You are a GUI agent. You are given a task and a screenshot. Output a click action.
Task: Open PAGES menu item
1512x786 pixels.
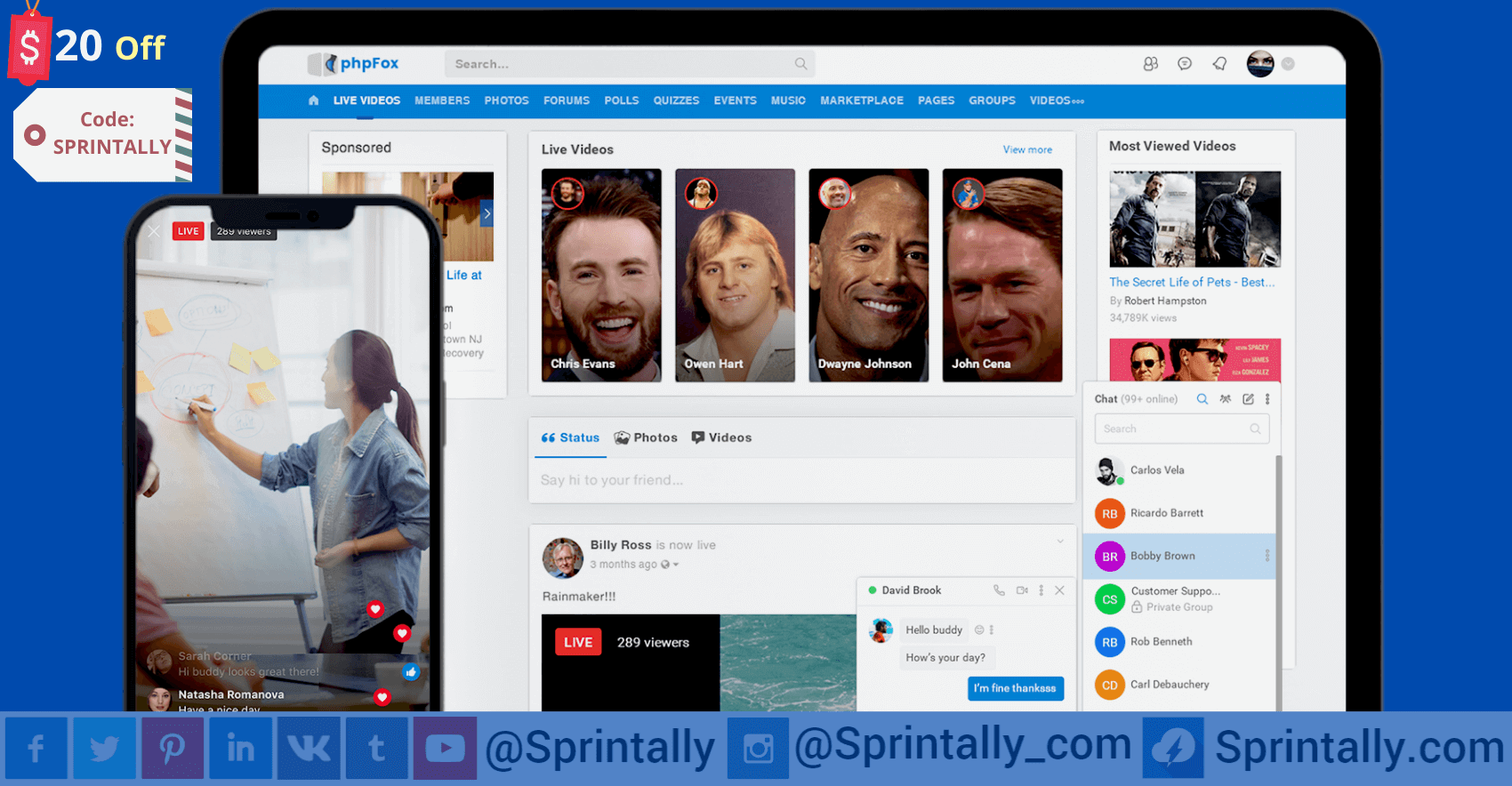point(936,100)
